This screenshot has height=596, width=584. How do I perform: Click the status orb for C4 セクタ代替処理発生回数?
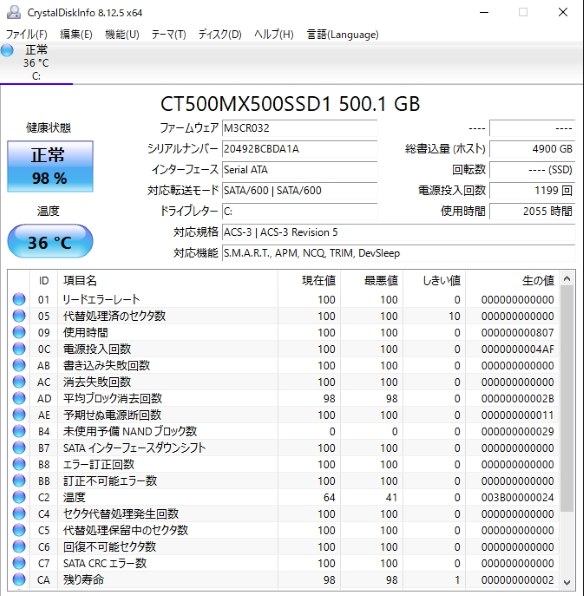[x=19, y=514]
